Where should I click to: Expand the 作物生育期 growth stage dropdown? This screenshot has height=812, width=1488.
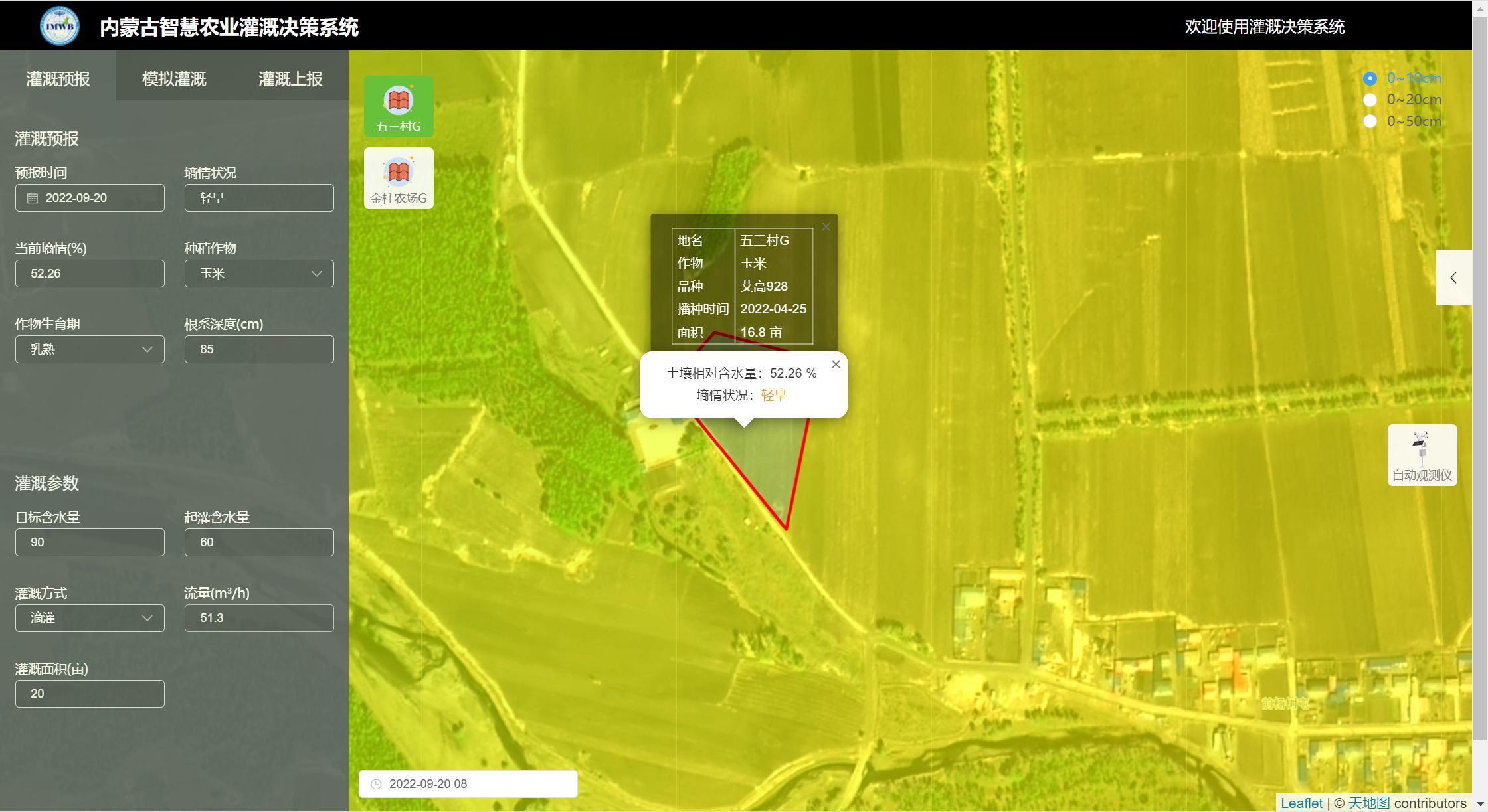pos(90,349)
